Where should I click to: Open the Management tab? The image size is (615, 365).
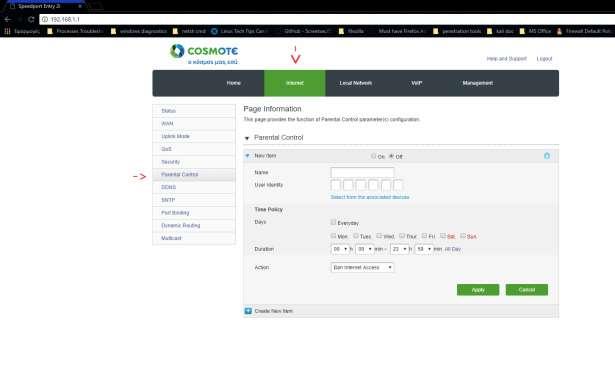[477, 83]
